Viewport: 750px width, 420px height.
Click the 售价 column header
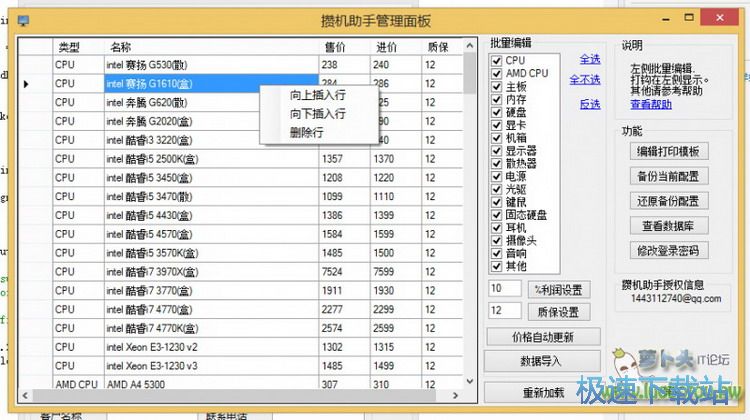coord(344,47)
